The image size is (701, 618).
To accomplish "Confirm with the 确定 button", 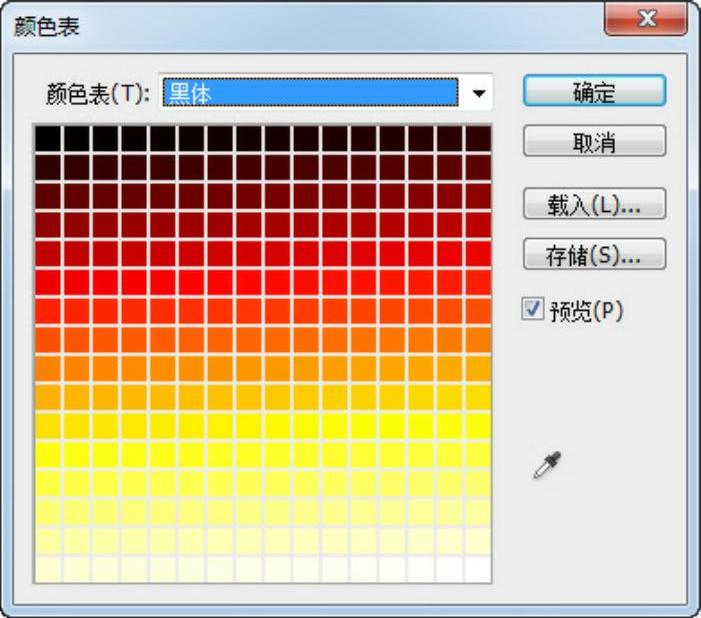I will pyautogui.click(x=594, y=92).
